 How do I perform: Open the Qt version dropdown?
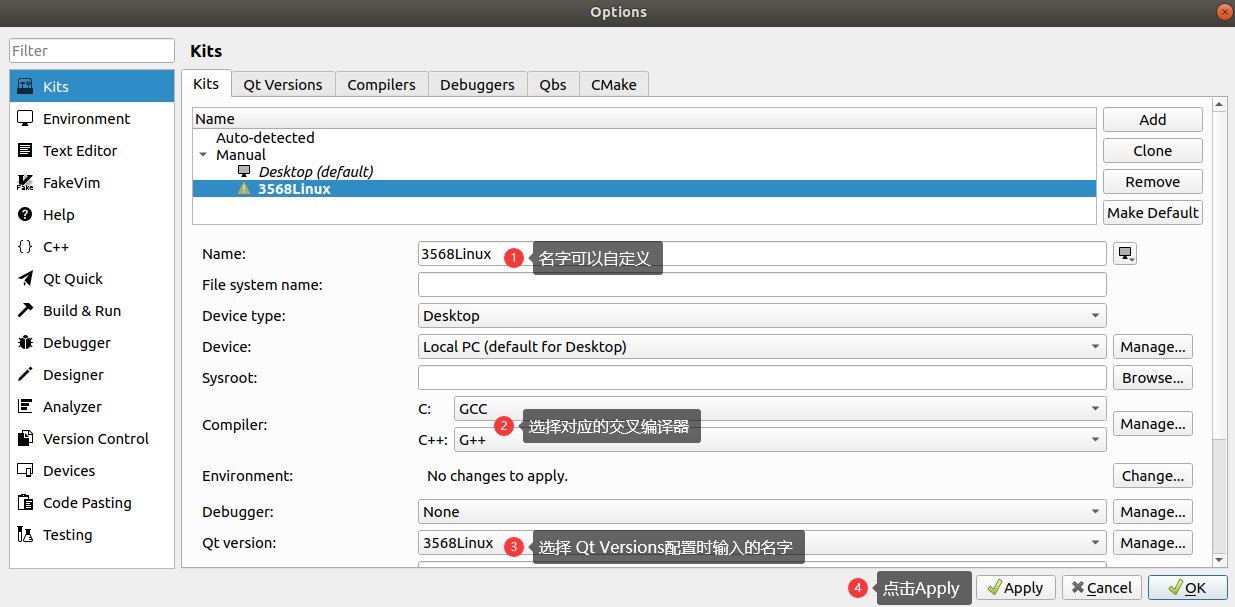point(762,543)
